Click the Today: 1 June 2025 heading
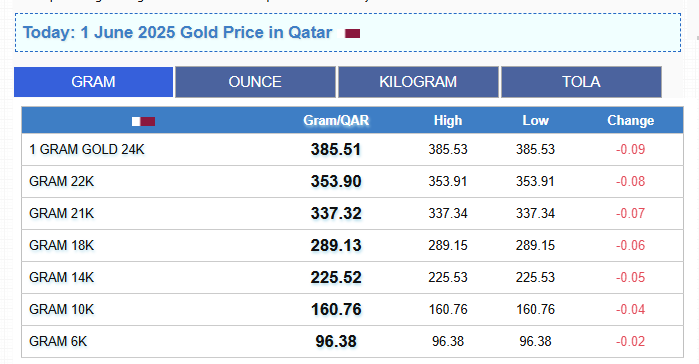Screen dimensions: 699x364 coord(178,33)
